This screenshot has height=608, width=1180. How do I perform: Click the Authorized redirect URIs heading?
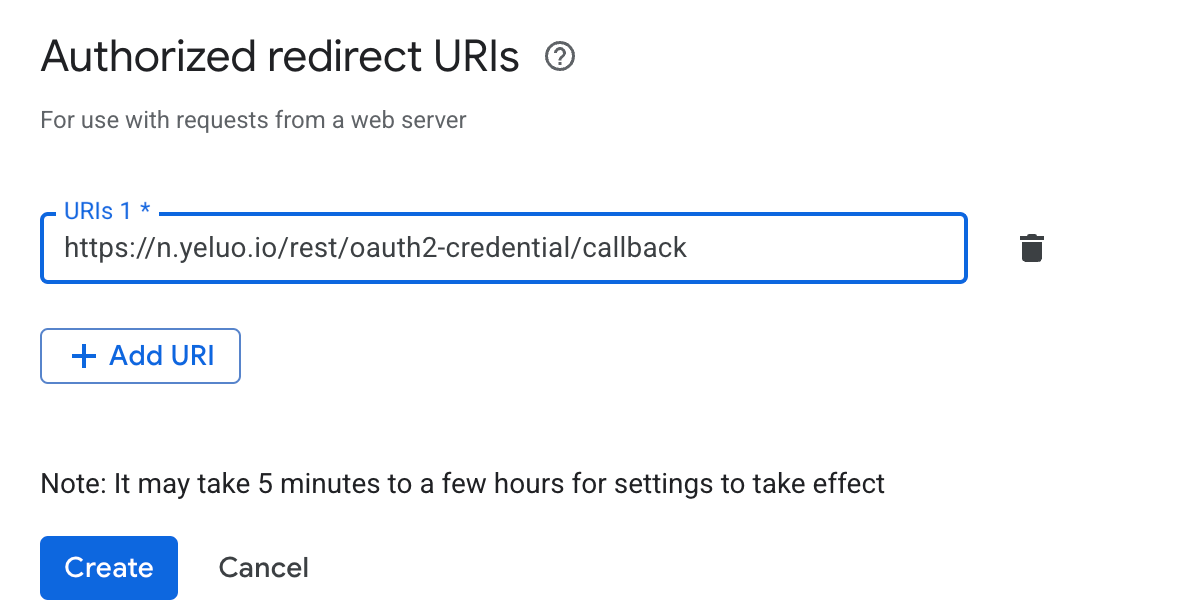280,58
